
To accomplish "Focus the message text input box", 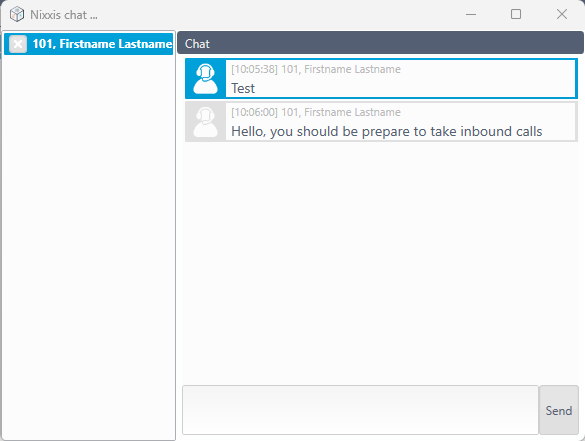I will [360, 410].
